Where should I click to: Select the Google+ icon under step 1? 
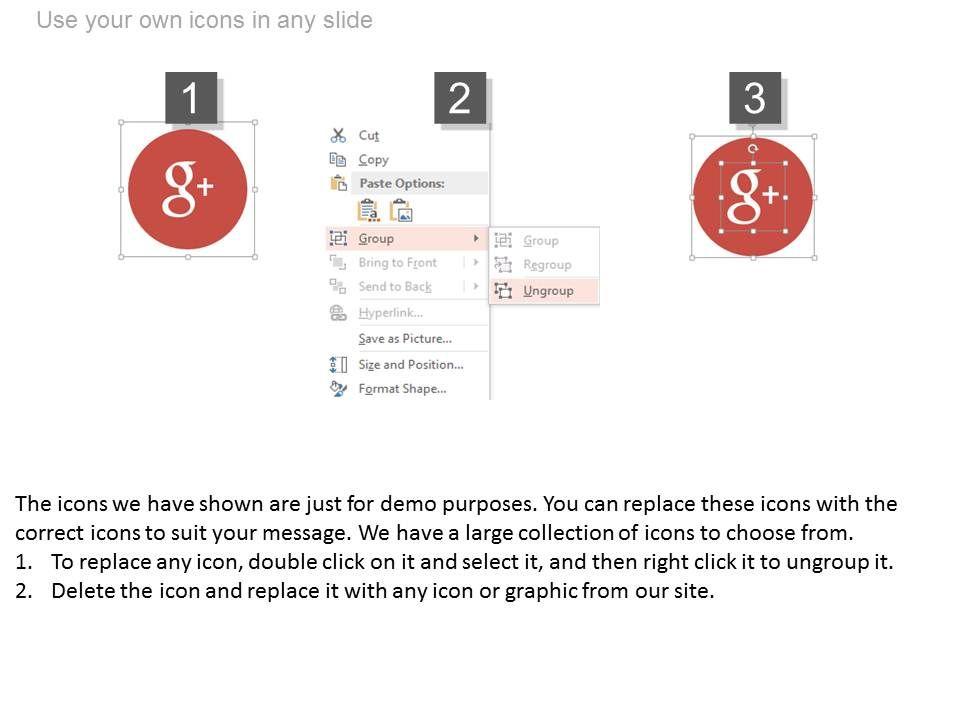(x=187, y=189)
